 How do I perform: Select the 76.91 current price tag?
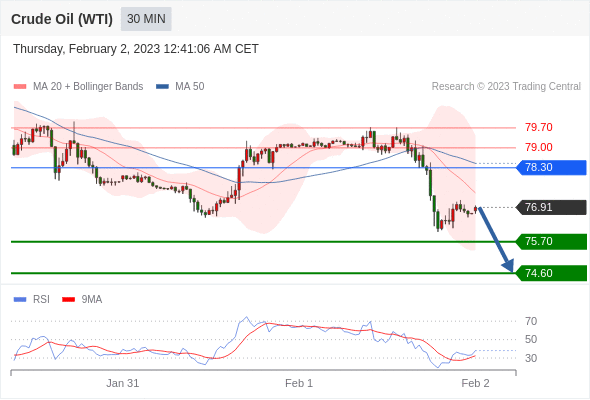pyautogui.click(x=550, y=207)
